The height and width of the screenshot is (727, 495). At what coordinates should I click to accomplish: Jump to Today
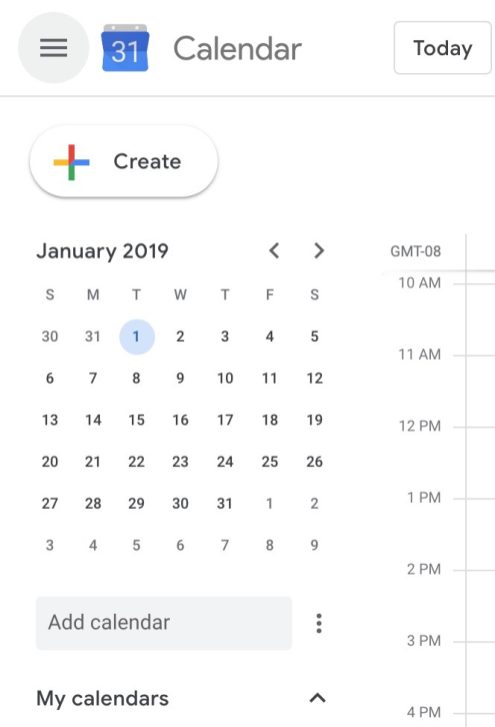(x=443, y=48)
